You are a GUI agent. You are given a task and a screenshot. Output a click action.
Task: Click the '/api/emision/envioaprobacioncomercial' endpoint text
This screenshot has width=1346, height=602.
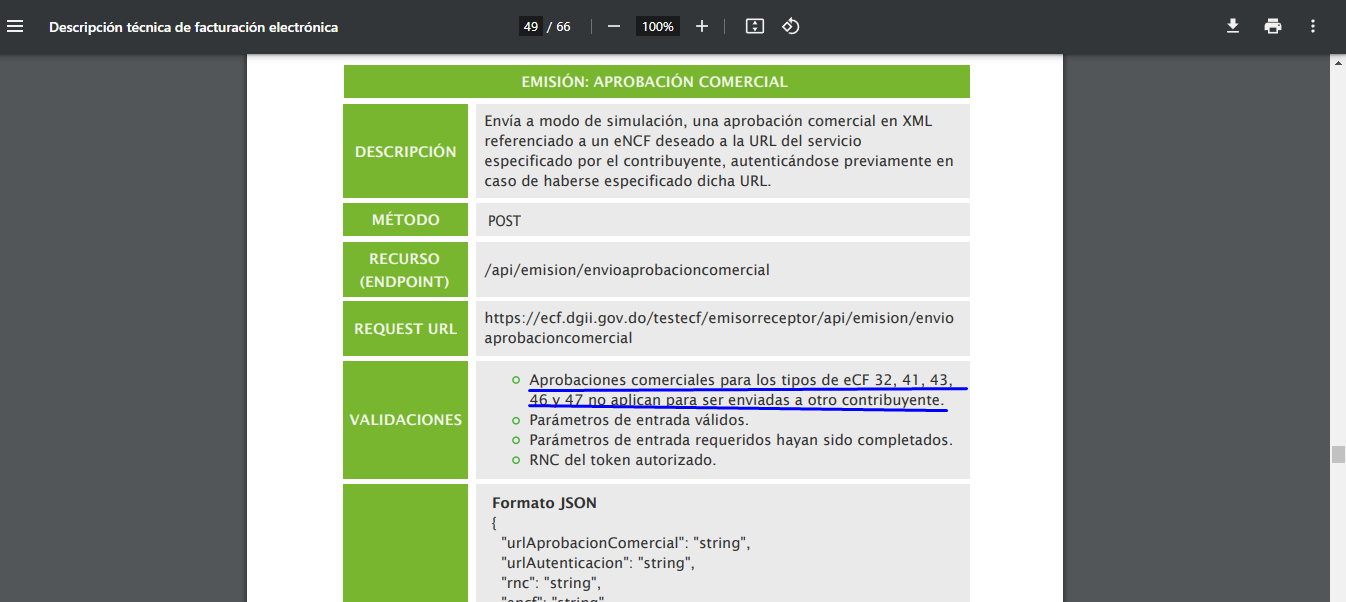[x=627, y=270]
